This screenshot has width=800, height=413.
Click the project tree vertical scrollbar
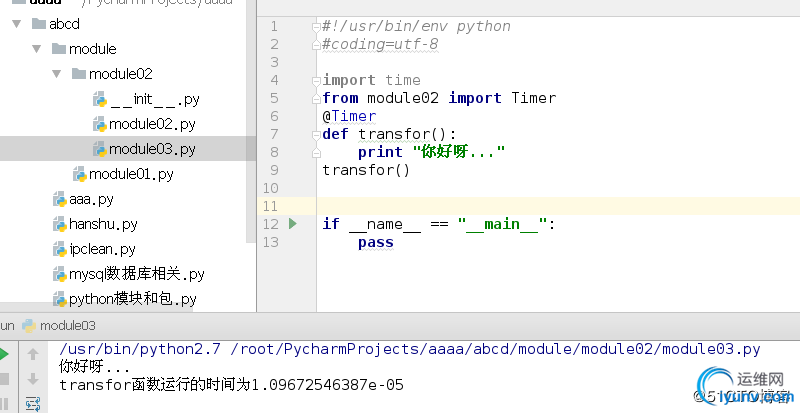[x=251, y=123]
